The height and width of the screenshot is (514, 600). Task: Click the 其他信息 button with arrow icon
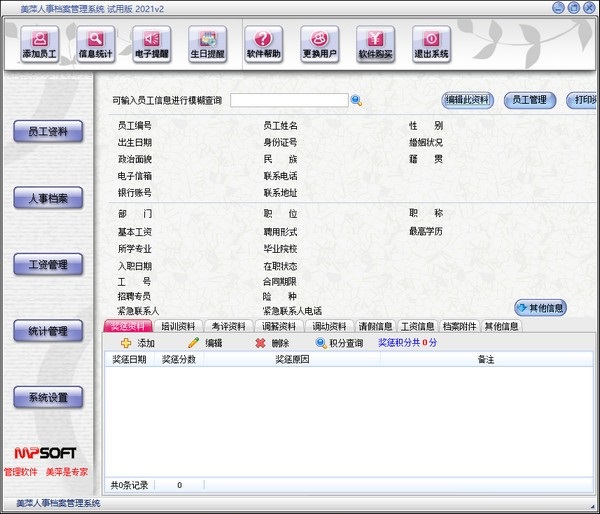tap(540, 308)
